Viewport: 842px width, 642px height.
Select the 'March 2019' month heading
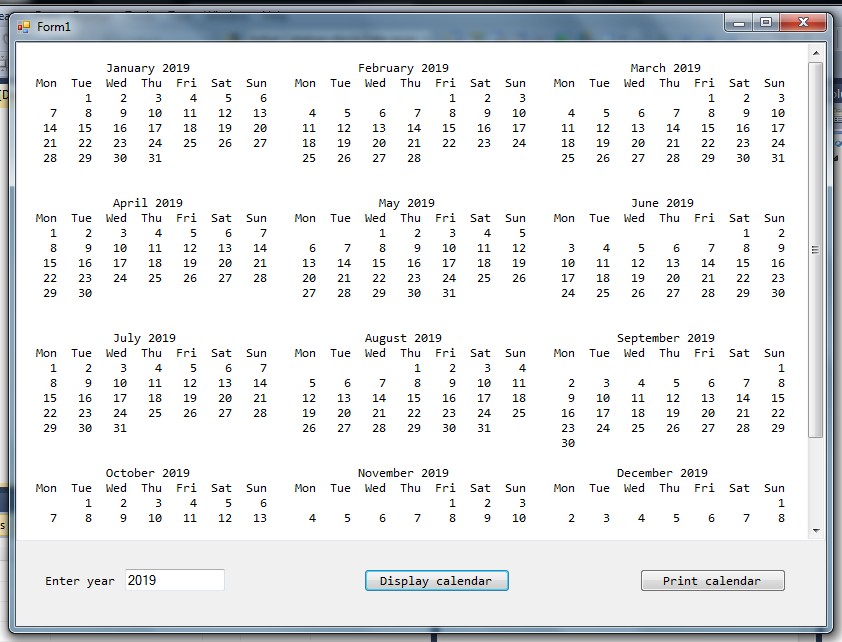click(665, 68)
